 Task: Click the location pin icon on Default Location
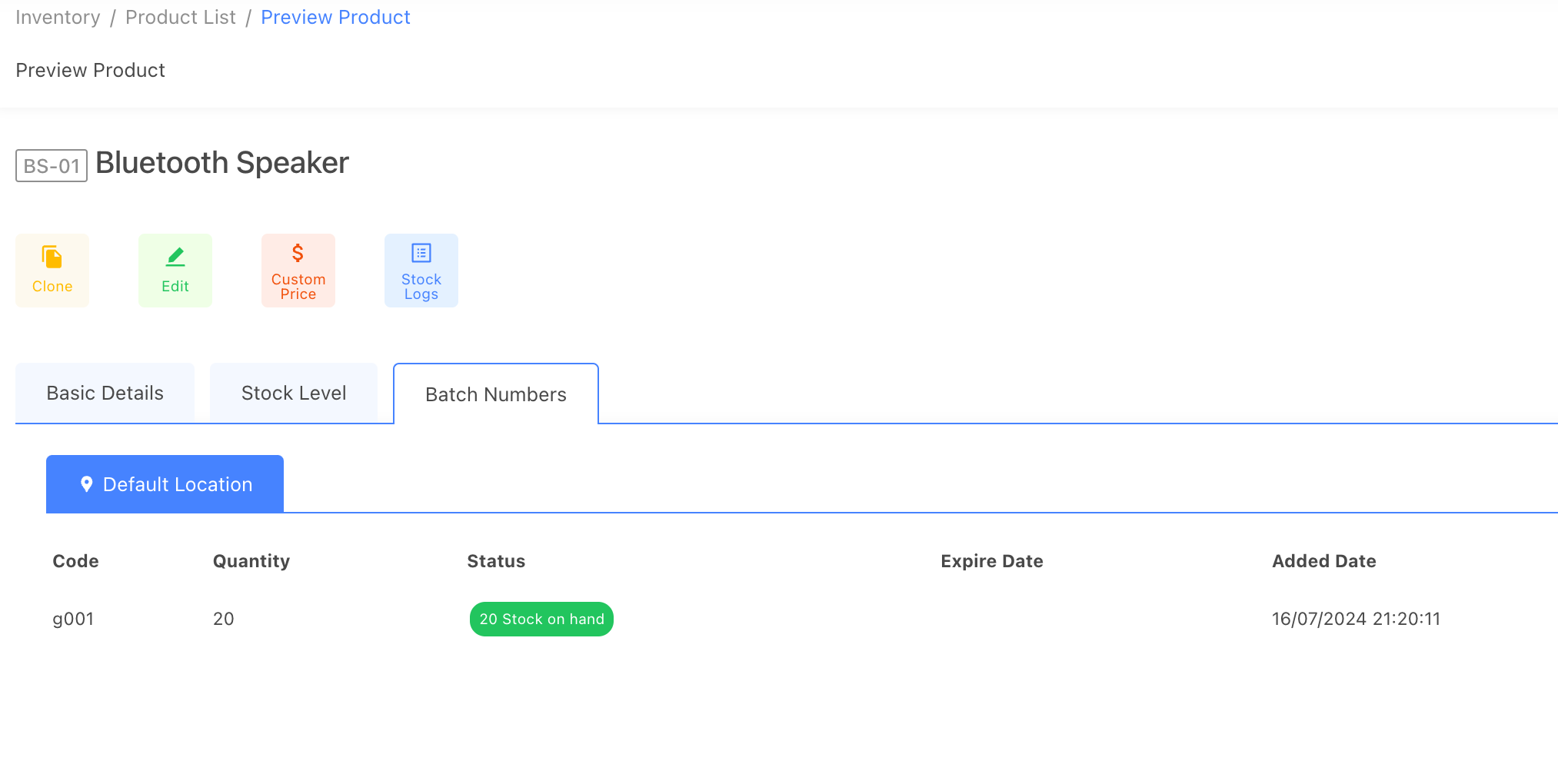coord(86,484)
